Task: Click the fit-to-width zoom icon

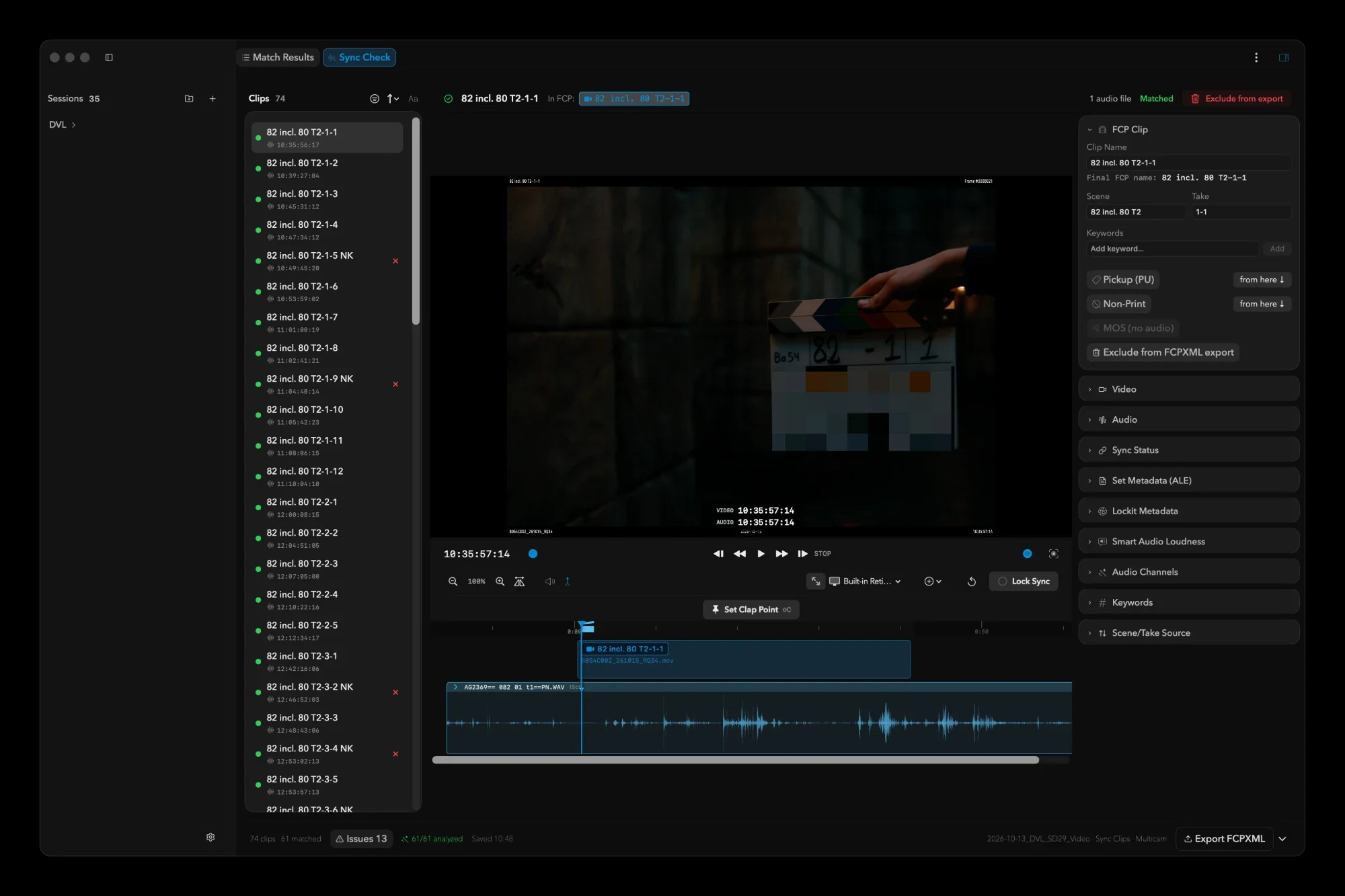Action: tap(519, 581)
